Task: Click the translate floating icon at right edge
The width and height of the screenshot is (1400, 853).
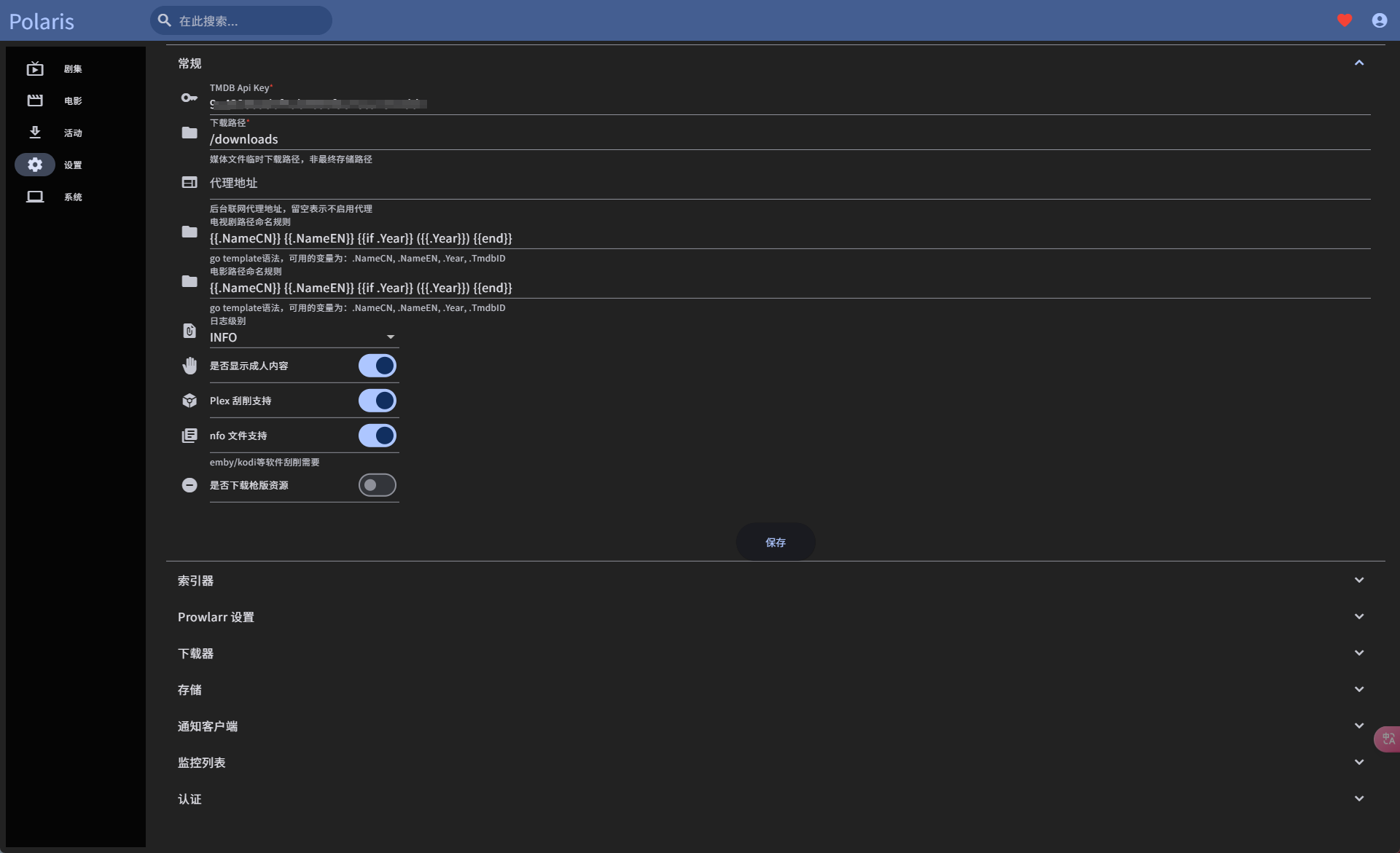Action: pyautogui.click(x=1388, y=739)
